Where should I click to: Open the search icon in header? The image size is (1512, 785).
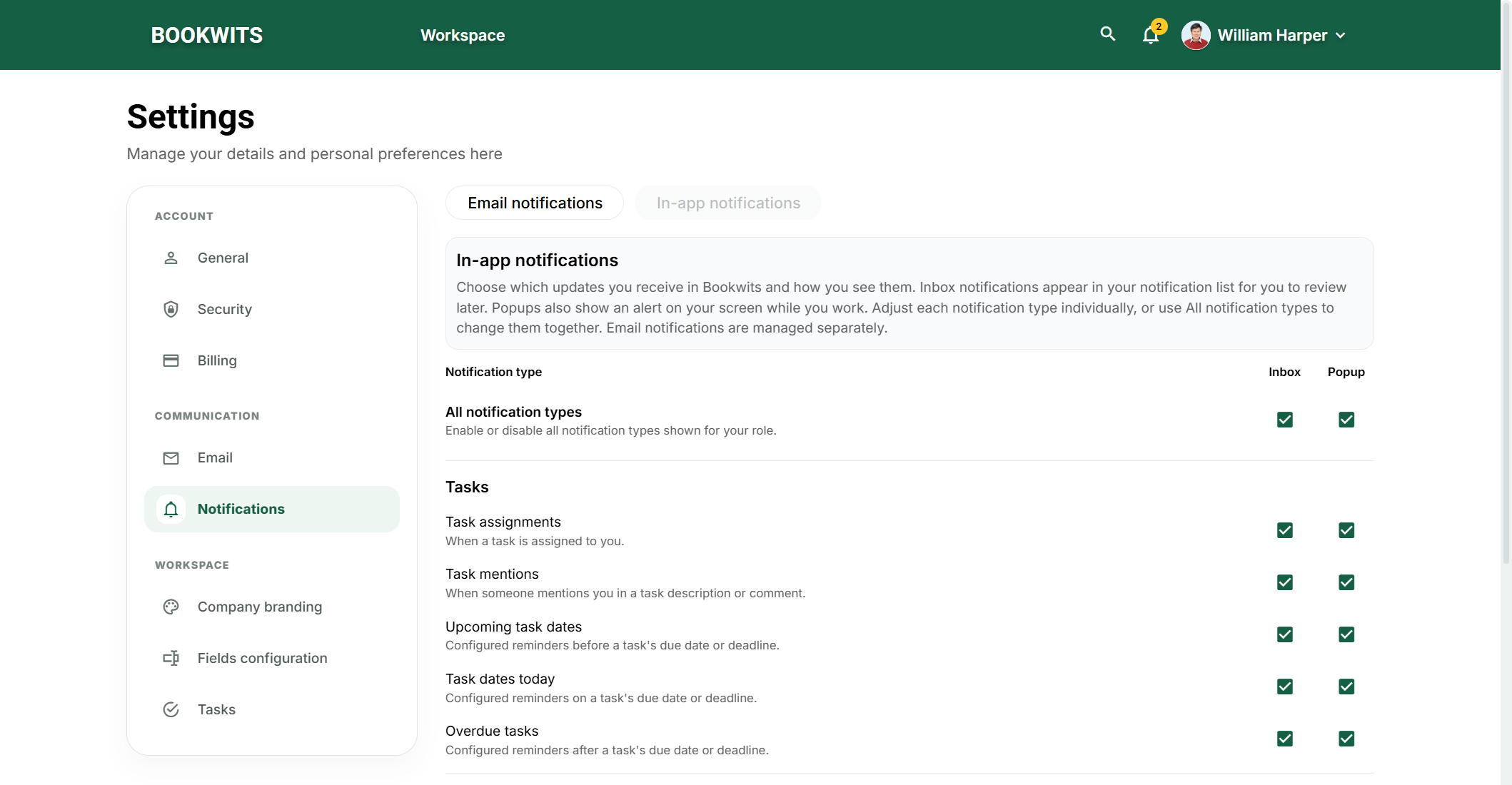click(1107, 34)
